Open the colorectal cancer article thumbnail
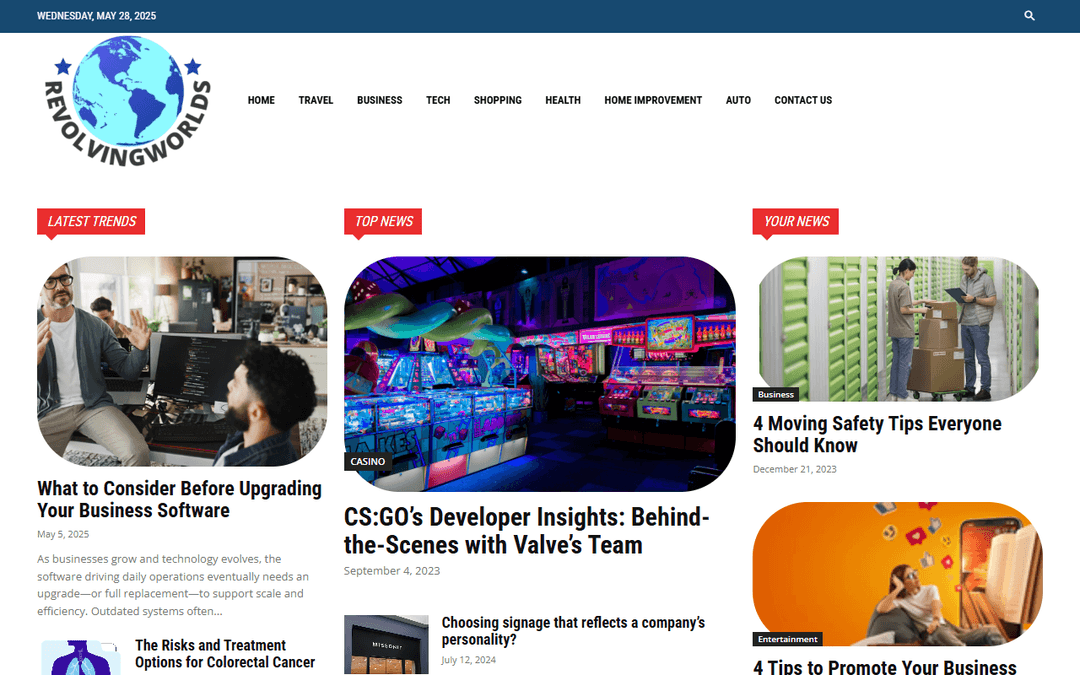Viewport: 1080px width, 675px height. [79, 657]
